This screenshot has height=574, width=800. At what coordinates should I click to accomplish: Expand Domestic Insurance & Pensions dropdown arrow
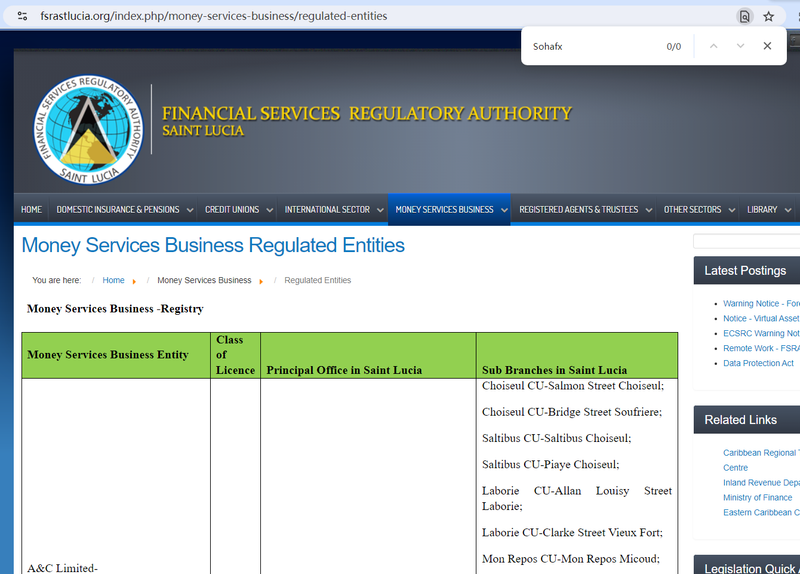coord(190,210)
